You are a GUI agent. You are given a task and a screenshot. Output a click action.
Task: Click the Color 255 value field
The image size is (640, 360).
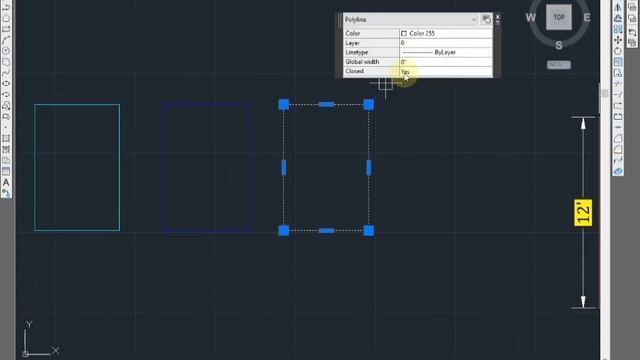(446, 33)
